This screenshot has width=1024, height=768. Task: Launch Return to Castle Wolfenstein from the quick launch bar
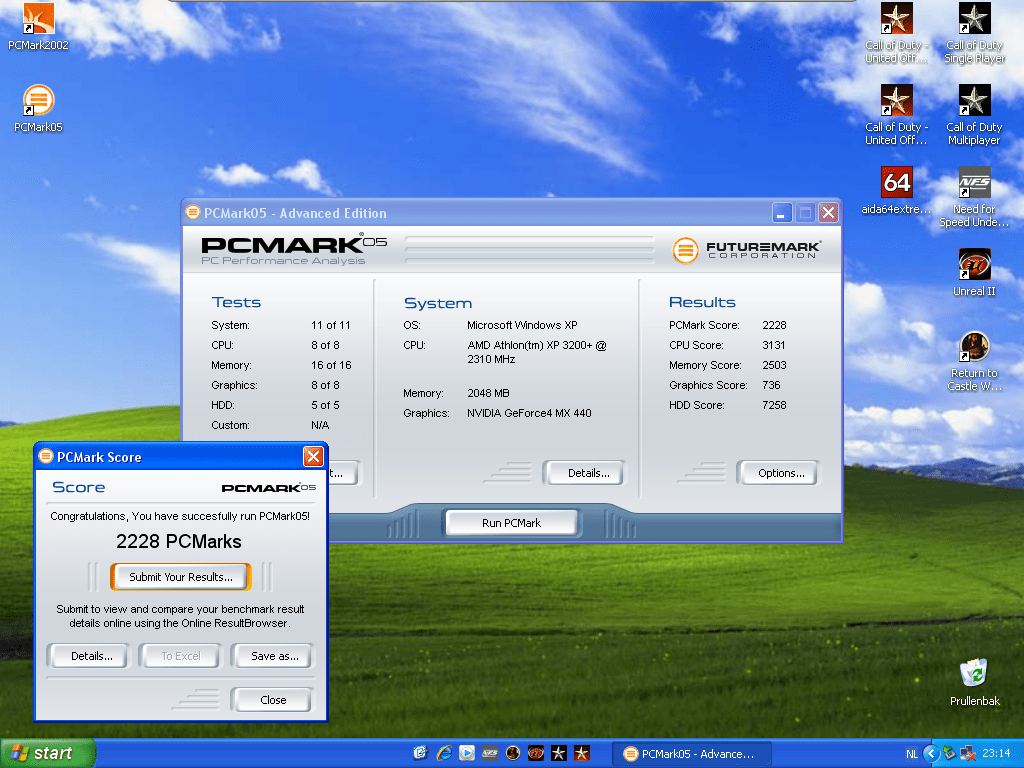[x=513, y=753]
